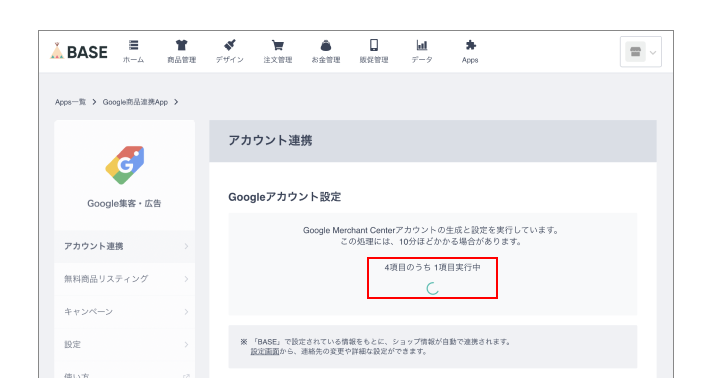714x378 pixels.
Task: Expand chevron beside キャンペーン
Action: [x=186, y=312]
